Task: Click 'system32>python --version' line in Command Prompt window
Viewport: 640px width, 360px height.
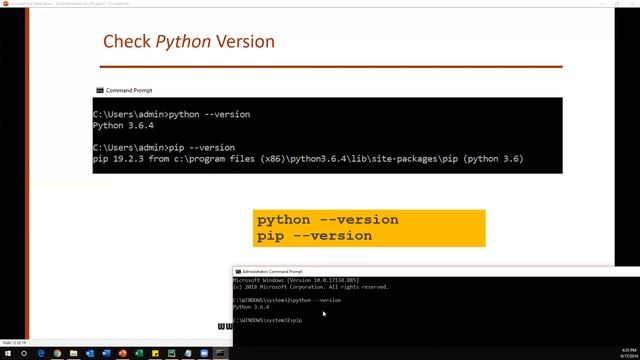Action: [x=287, y=300]
